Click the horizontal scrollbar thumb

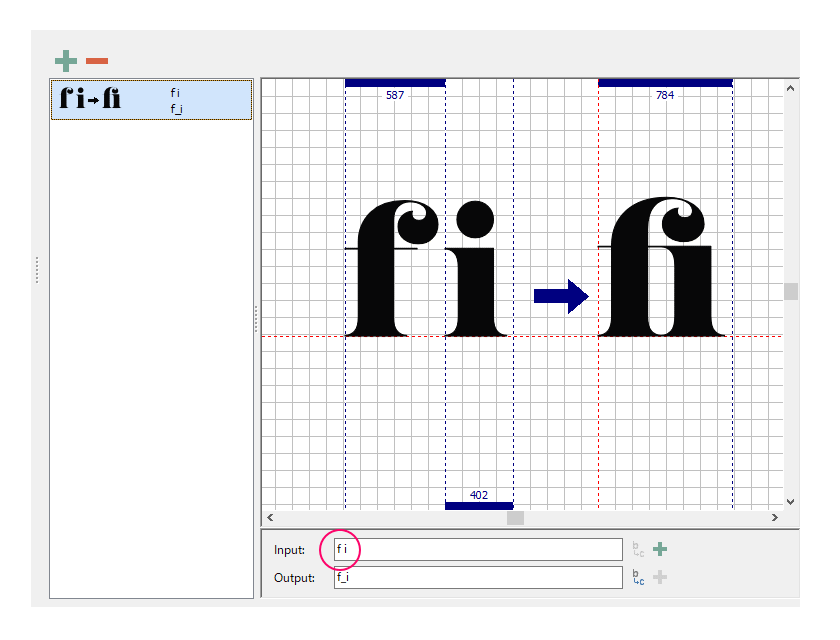click(x=515, y=518)
